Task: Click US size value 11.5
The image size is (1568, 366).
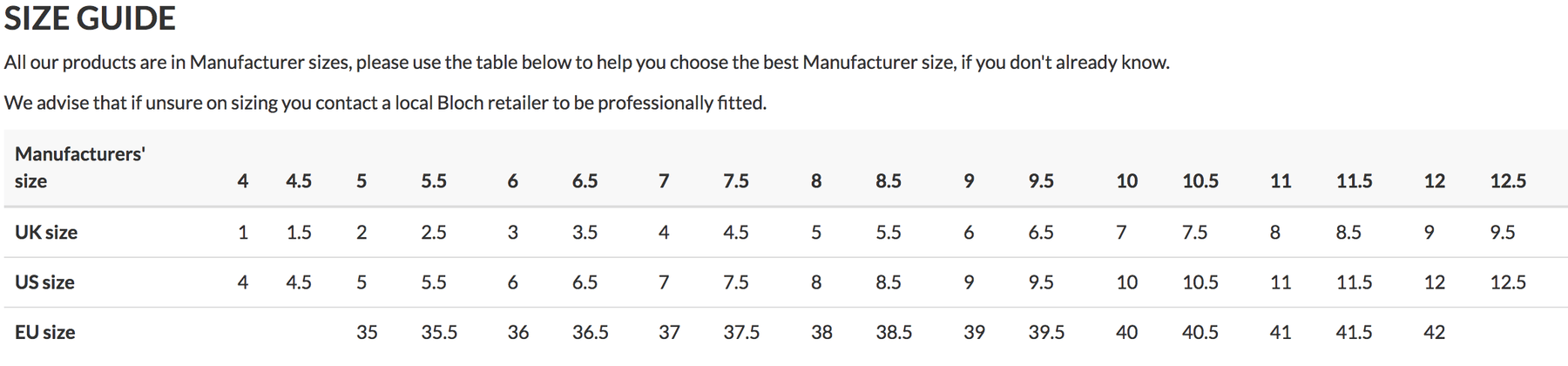Action: [x=1354, y=282]
